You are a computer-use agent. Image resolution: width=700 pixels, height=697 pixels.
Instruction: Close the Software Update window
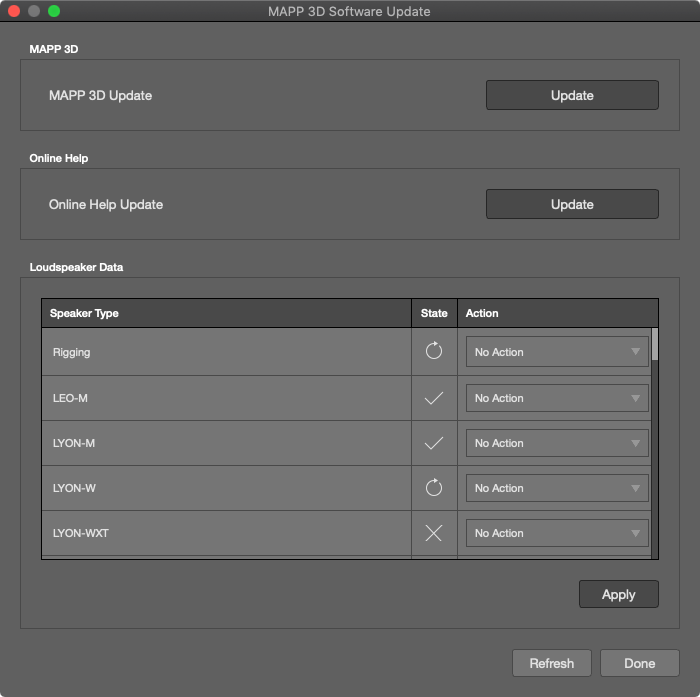(x=14, y=11)
